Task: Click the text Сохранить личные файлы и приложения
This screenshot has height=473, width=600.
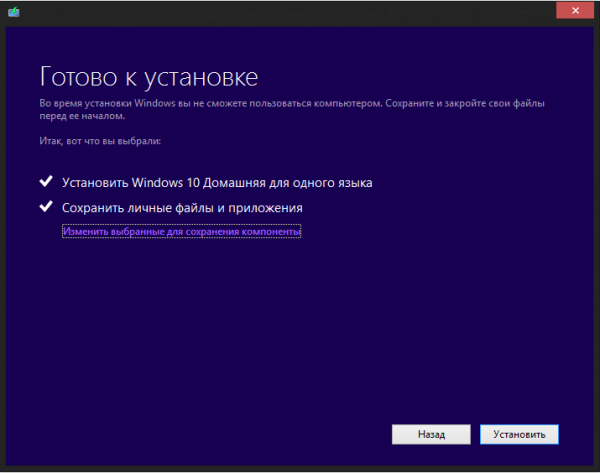Action: pos(182,208)
